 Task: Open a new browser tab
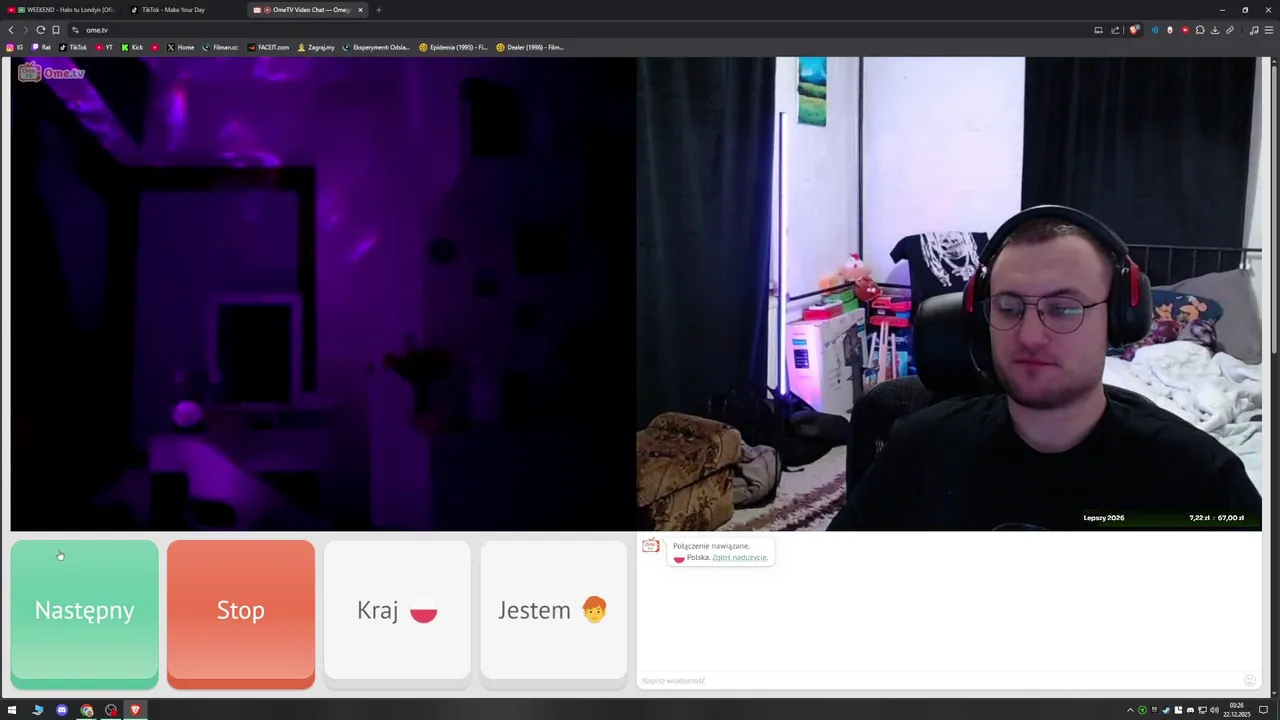378,10
